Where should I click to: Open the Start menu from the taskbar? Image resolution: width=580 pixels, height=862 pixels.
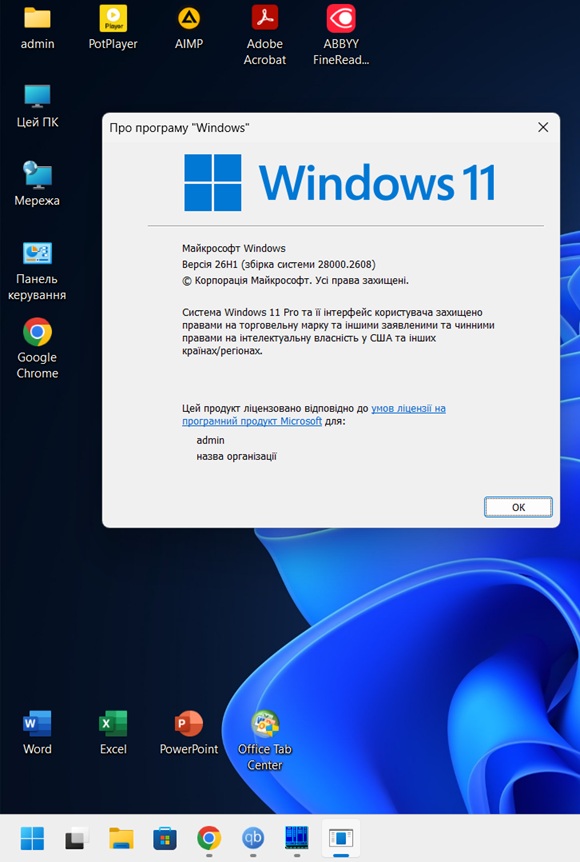coord(32,838)
